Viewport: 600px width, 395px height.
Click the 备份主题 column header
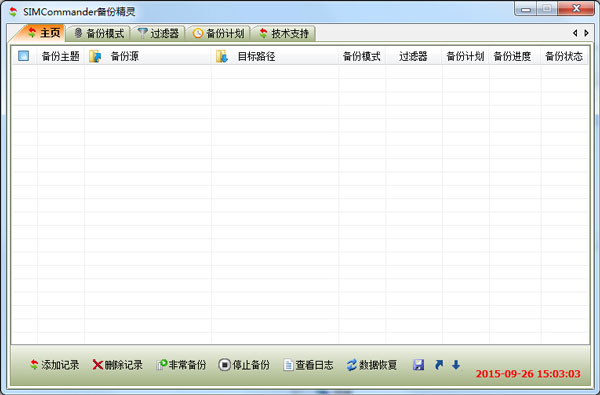pos(60,57)
